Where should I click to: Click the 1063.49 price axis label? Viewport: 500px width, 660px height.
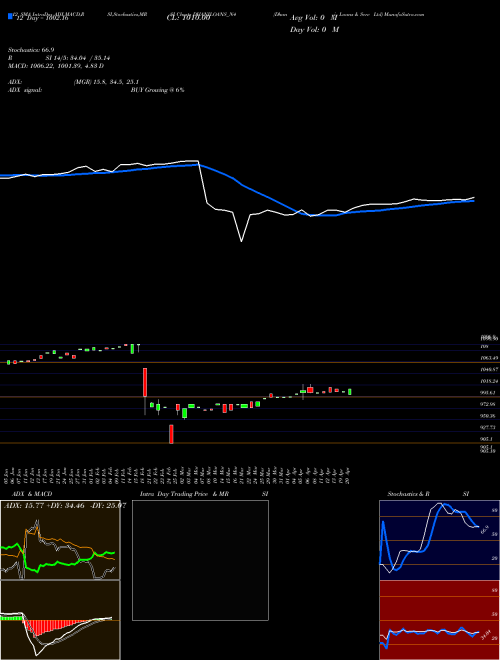tap(490, 358)
